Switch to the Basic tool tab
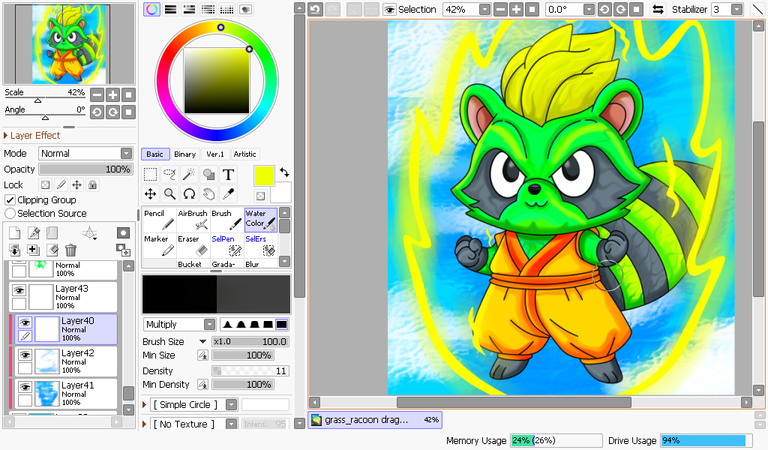The width and height of the screenshot is (768, 450). [x=155, y=154]
